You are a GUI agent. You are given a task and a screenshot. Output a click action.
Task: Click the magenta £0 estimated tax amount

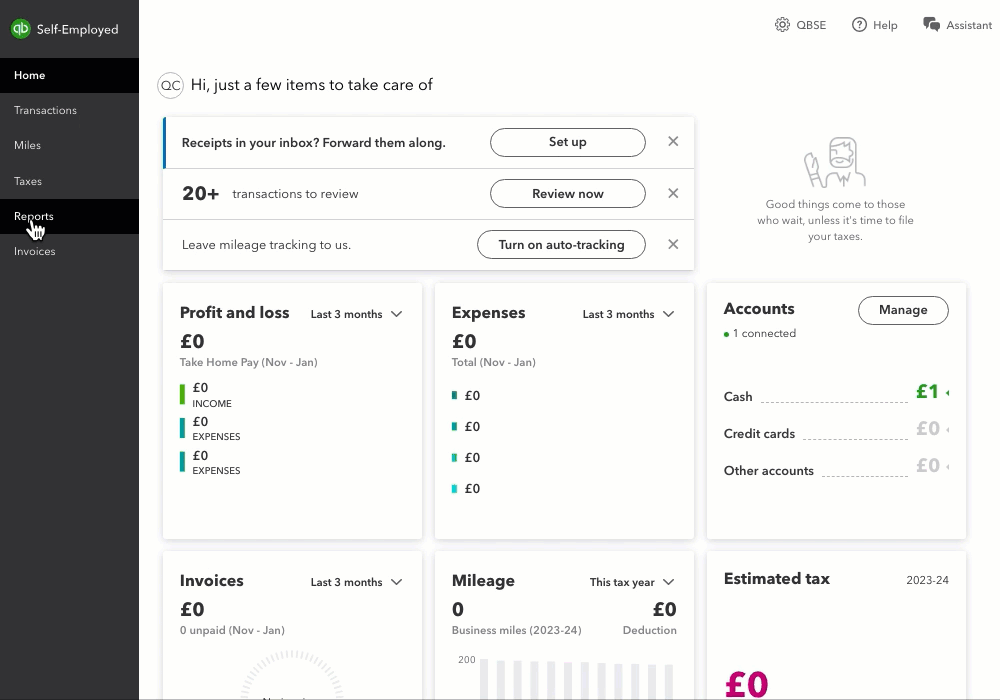pyautogui.click(x=747, y=684)
